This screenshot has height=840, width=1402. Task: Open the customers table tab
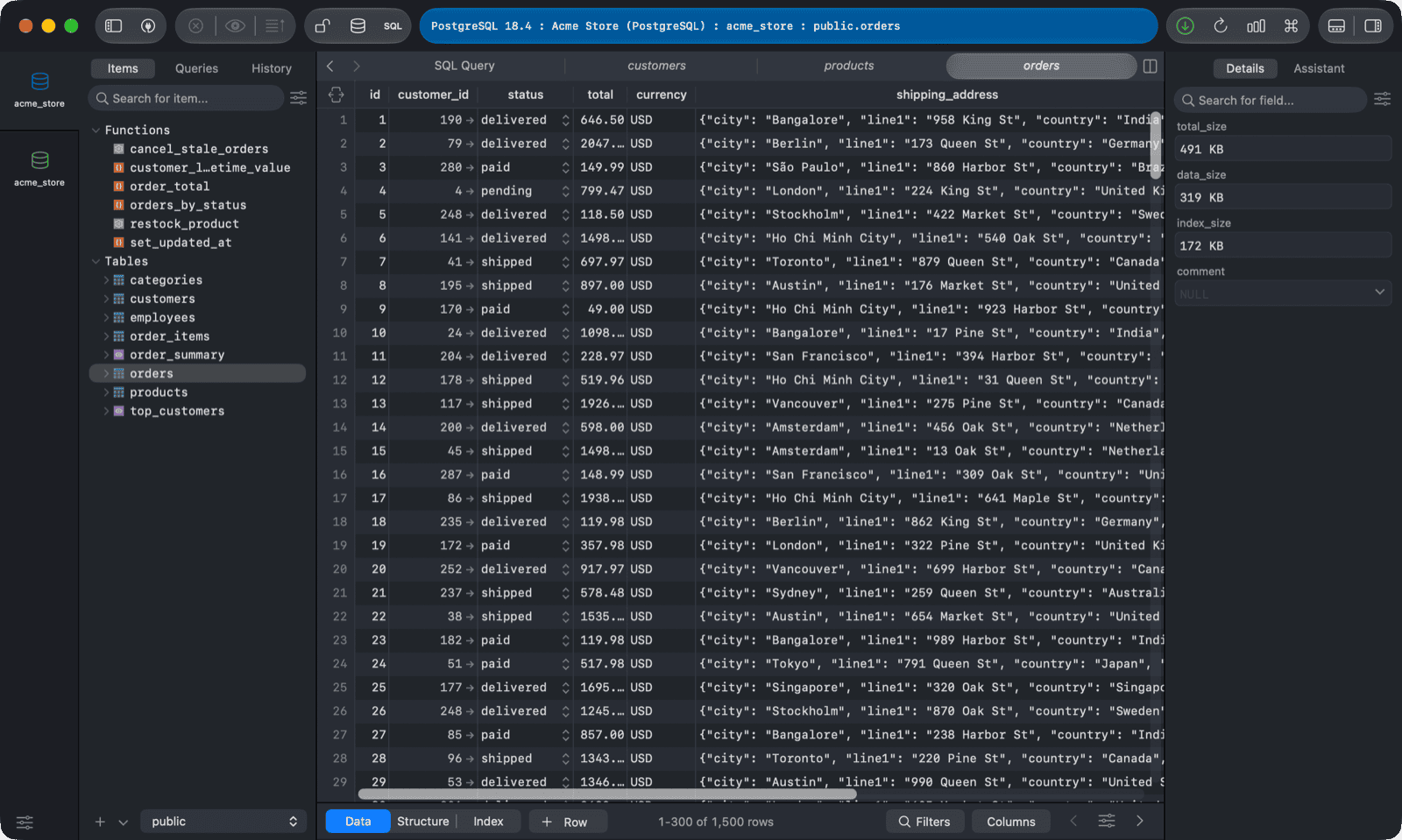click(x=657, y=66)
